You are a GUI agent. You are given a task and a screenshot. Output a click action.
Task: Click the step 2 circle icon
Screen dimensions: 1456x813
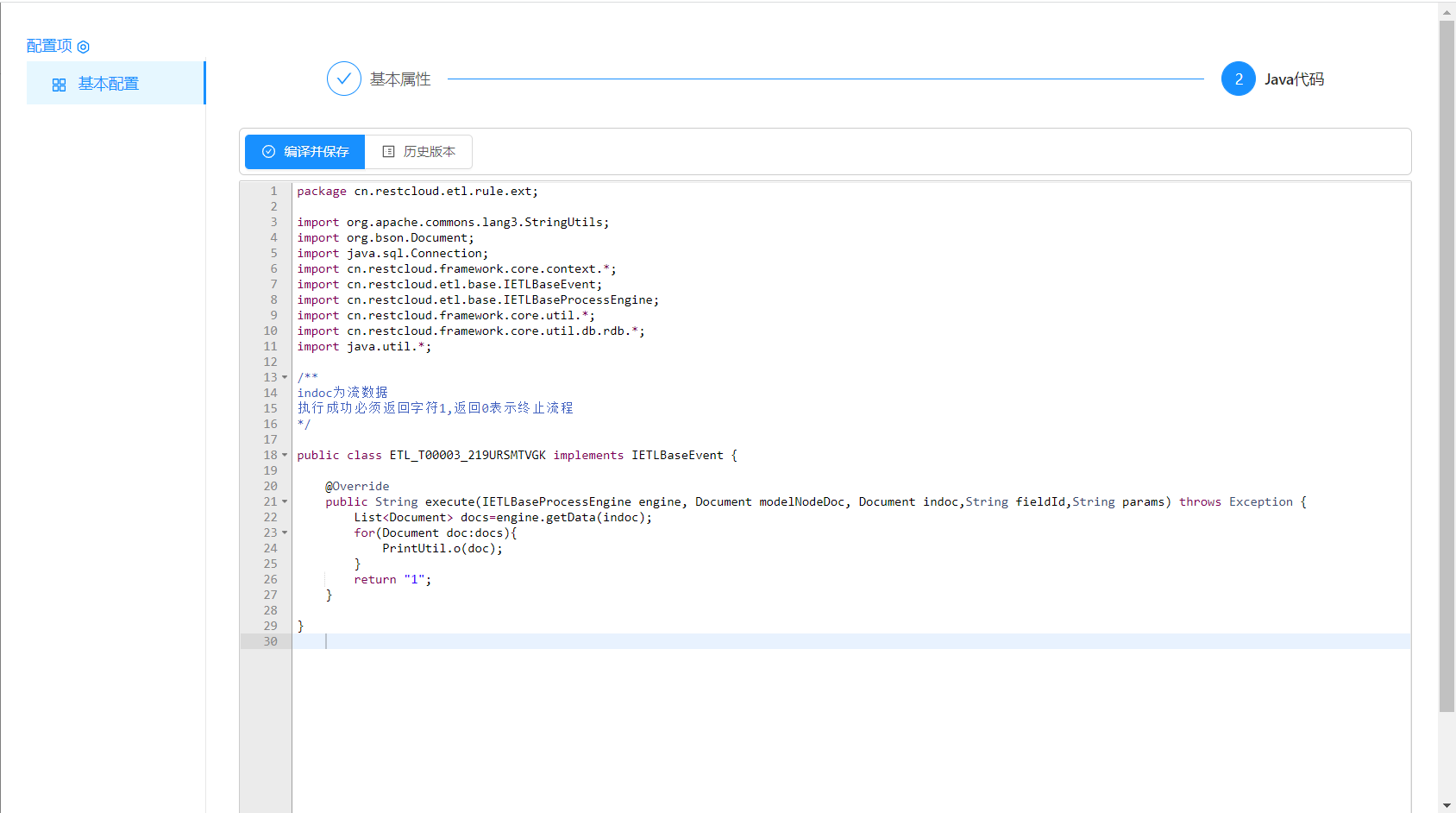(x=1238, y=79)
